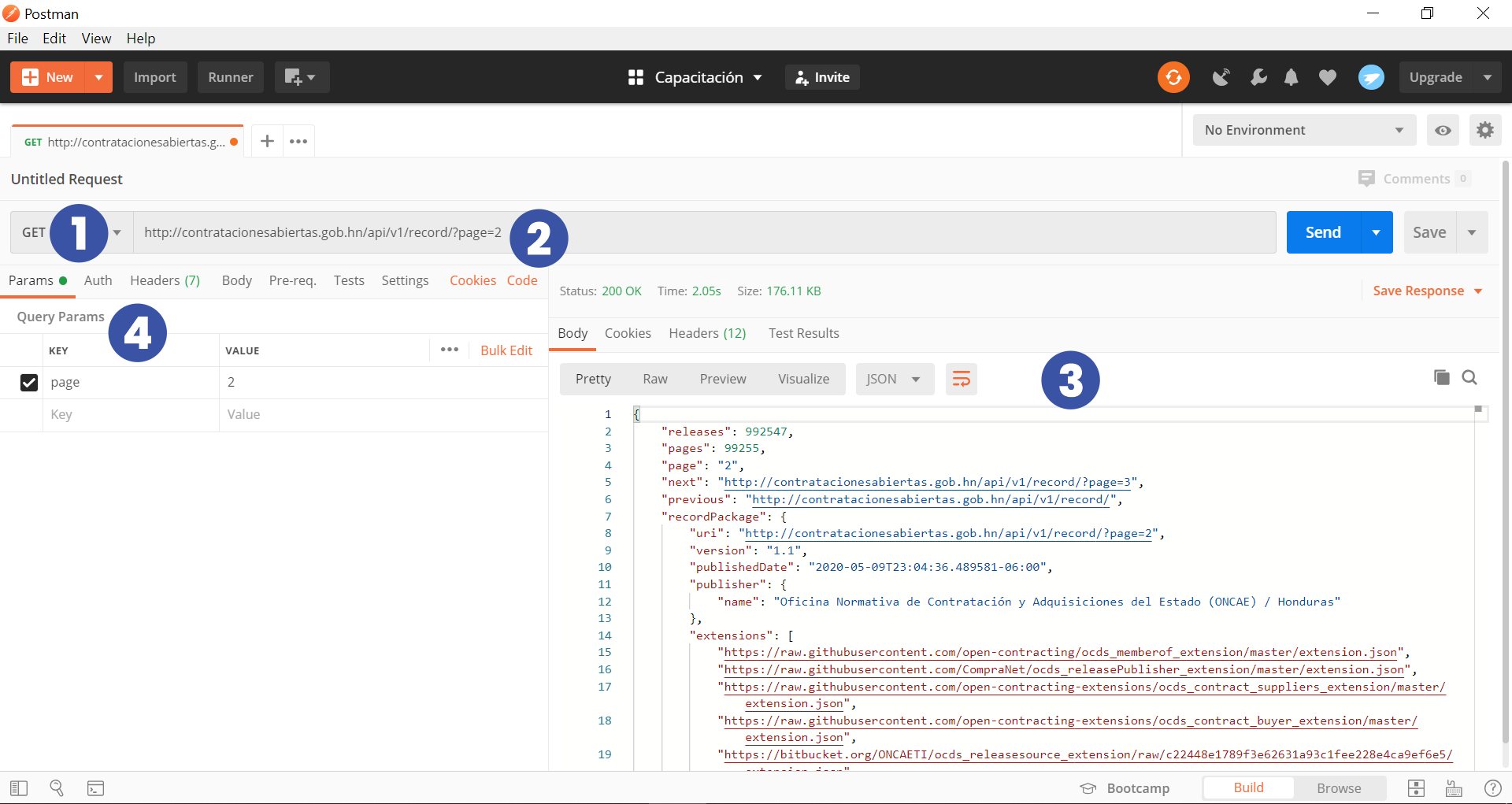Switch response view to Raw
The width and height of the screenshot is (1512, 804).
pos(655,379)
